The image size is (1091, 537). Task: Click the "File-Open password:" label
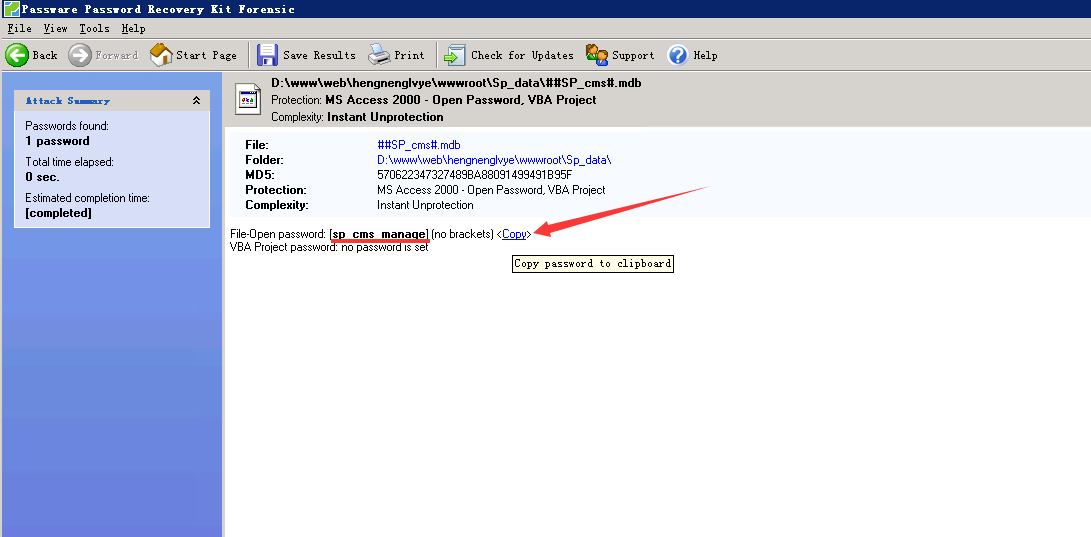coord(278,234)
